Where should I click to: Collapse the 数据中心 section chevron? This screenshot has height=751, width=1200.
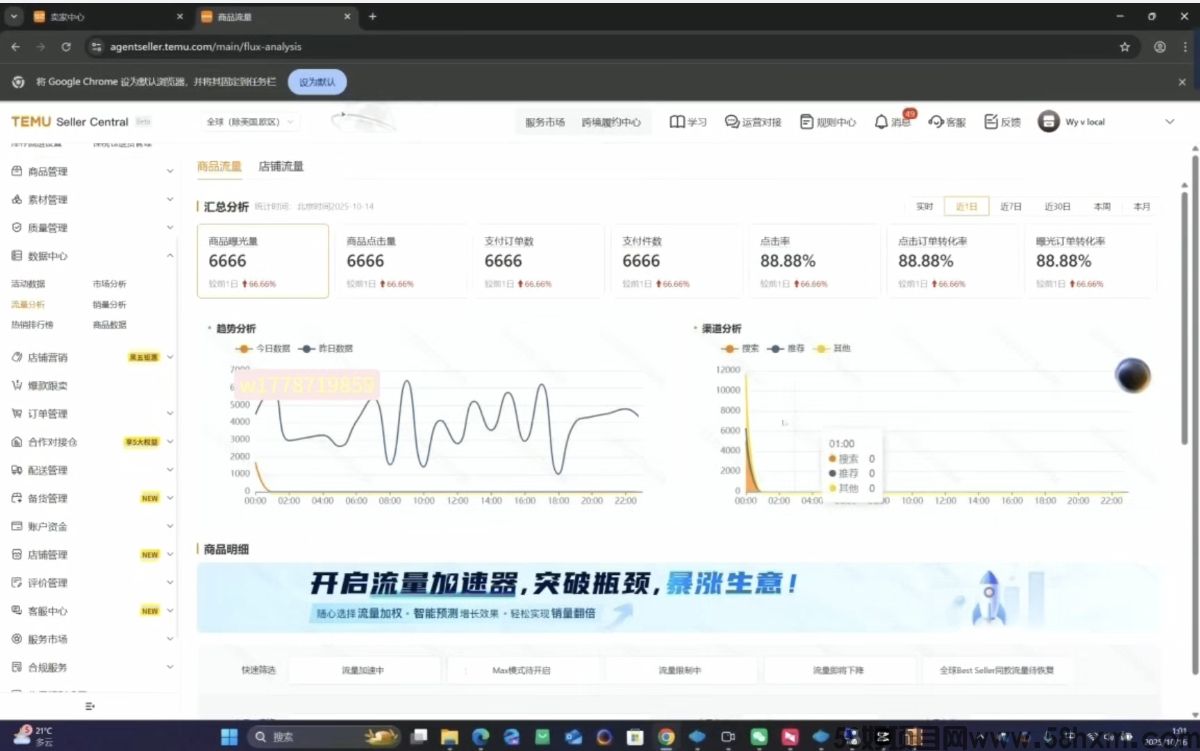coord(168,255)
